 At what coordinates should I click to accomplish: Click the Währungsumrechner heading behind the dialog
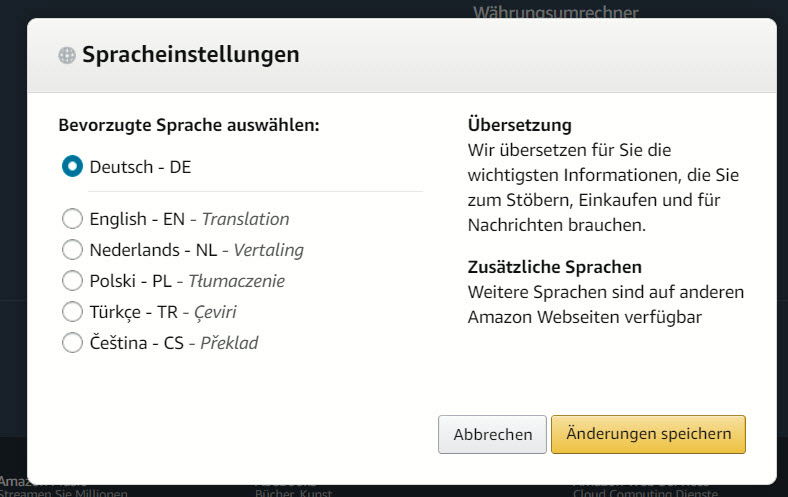[x=555, y=12]
